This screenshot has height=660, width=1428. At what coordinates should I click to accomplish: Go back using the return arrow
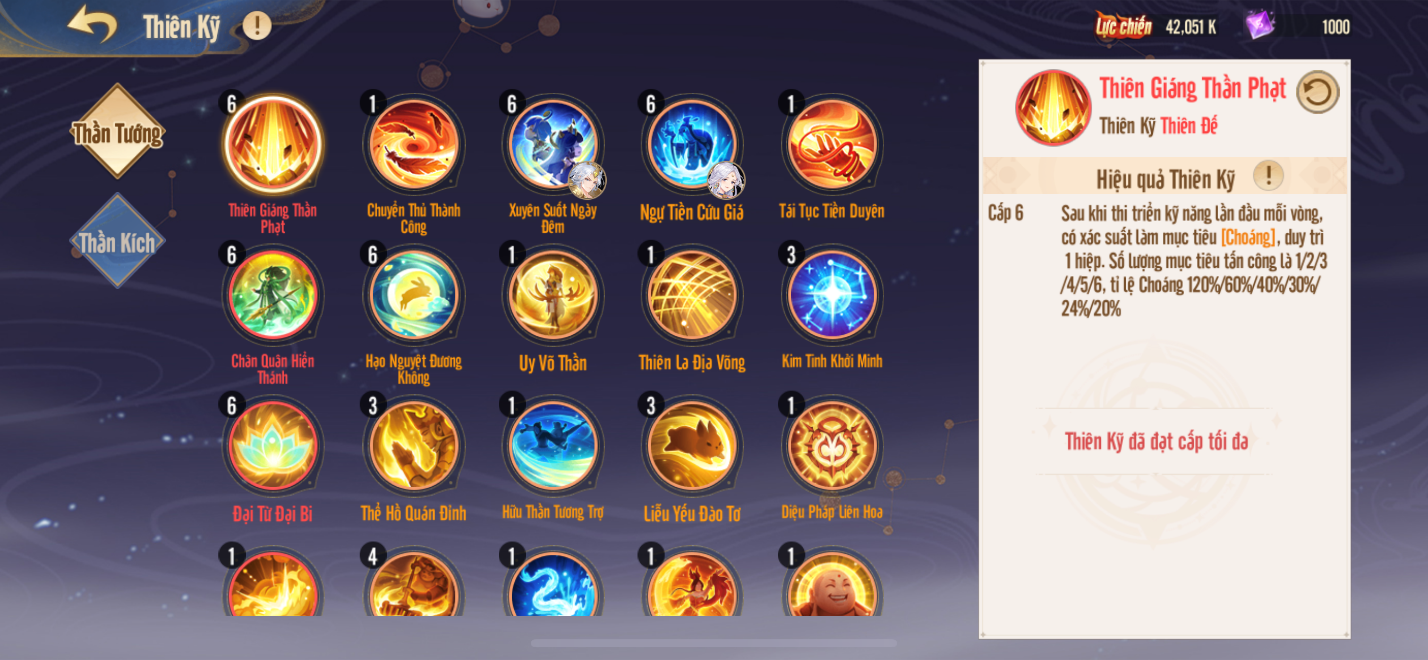point(93,23)
